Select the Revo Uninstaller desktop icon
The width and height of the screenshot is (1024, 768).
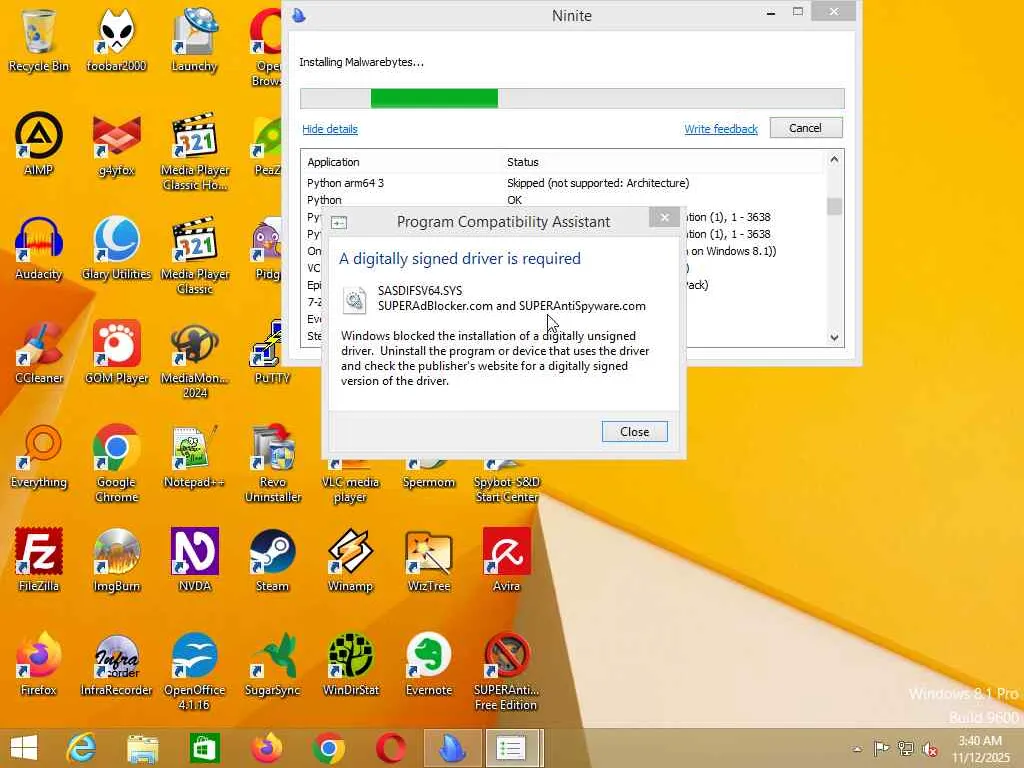[272, 464]
